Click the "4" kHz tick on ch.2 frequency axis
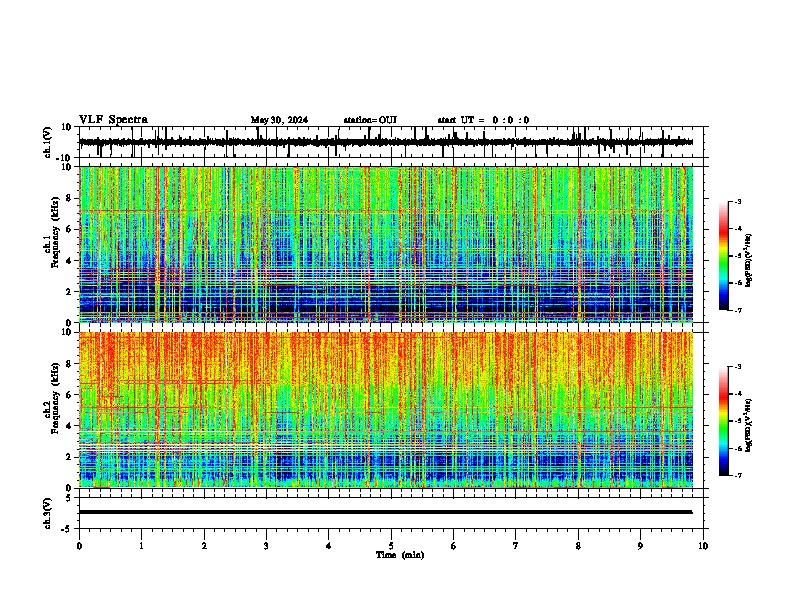The height and width of the screenshot is (612, 792). click(x=69, y=426)
